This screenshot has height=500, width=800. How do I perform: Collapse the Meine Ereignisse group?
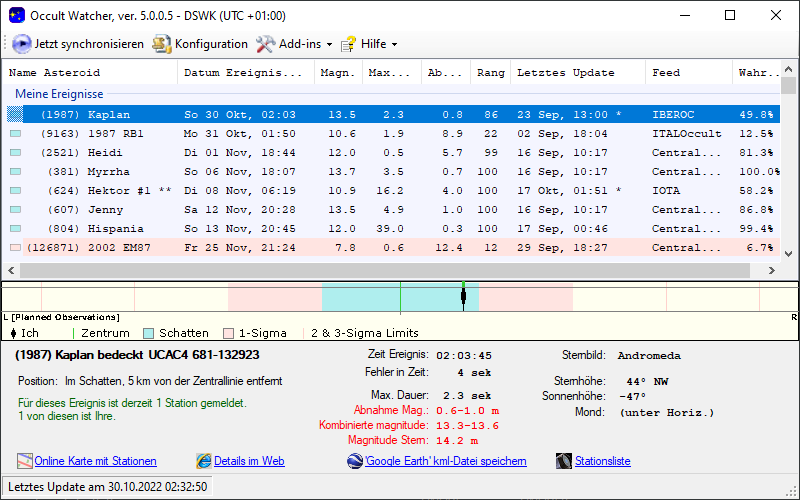[x=59, y=94]
